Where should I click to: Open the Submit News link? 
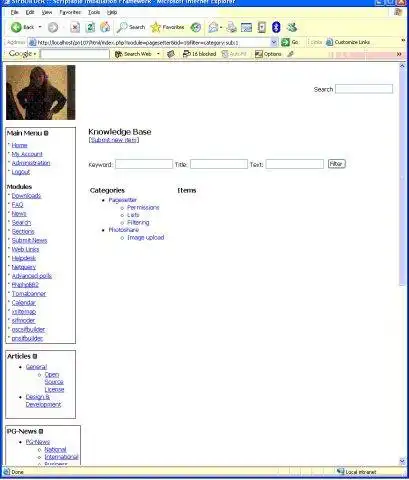(29, 240)
